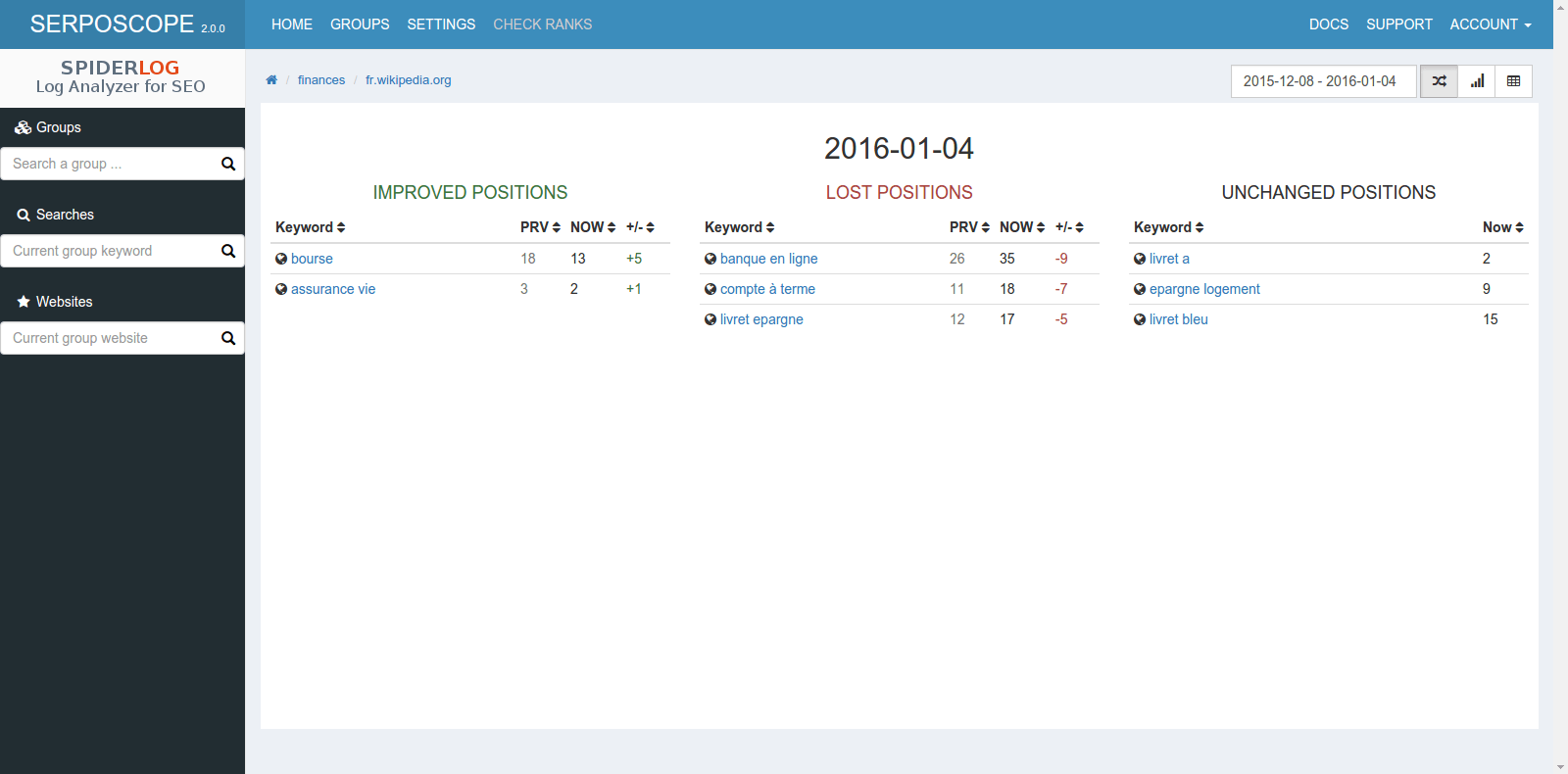This screenshot has width=1568, height=774.
Task: Open the livret a keyword link
Action: click(x=1169, y=259)
